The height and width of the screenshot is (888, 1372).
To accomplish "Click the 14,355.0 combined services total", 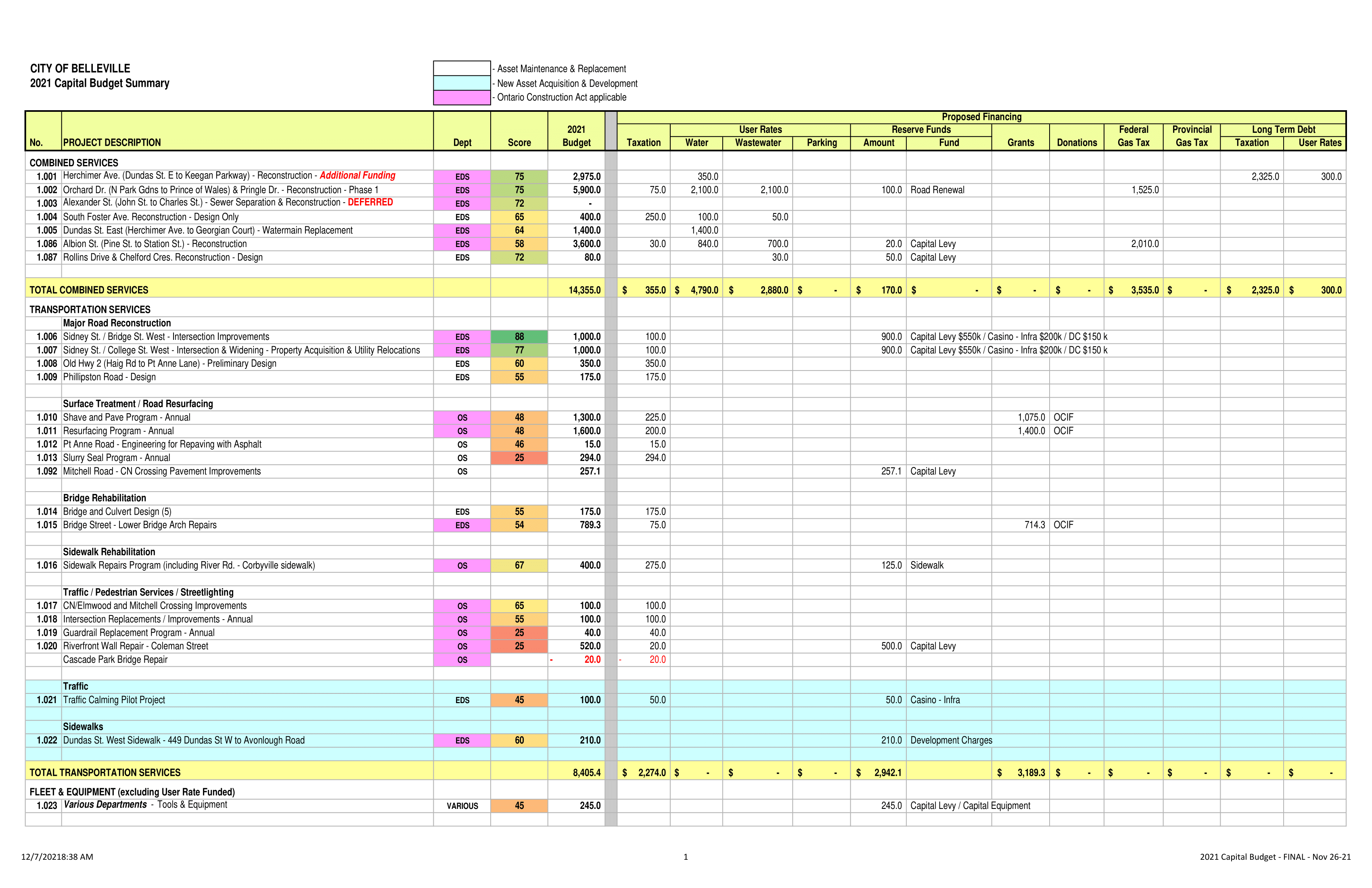I will pyautogui.click(x=585, y=290).
